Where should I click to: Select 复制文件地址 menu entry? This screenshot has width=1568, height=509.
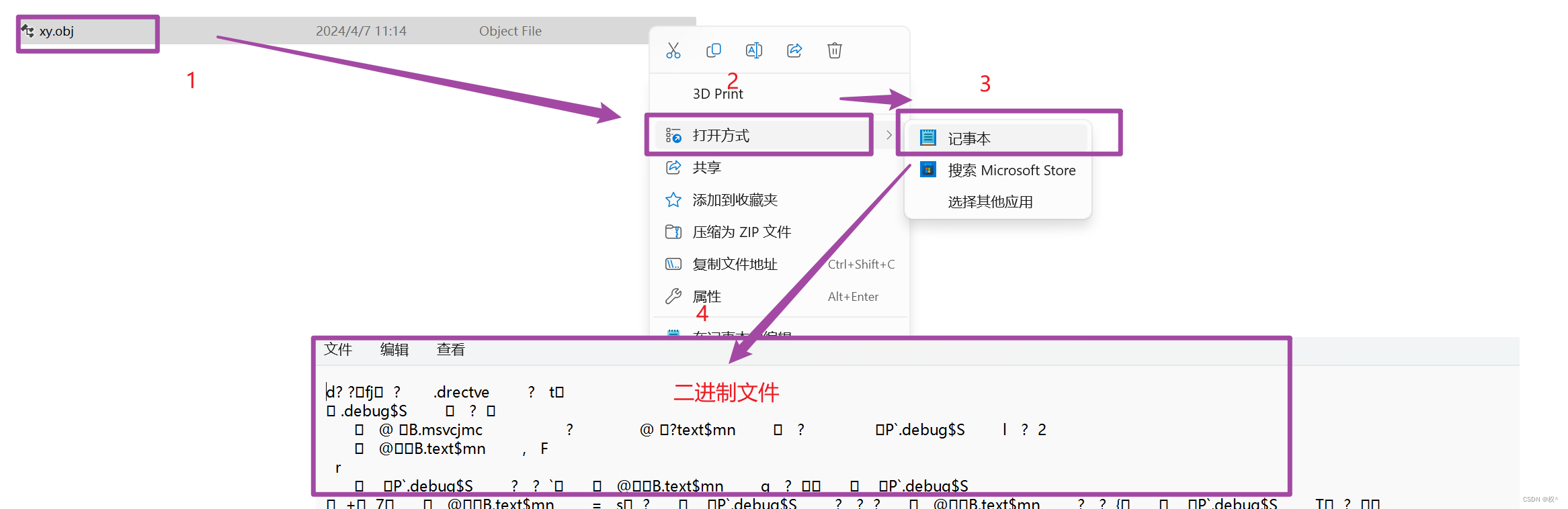[735, 264]
